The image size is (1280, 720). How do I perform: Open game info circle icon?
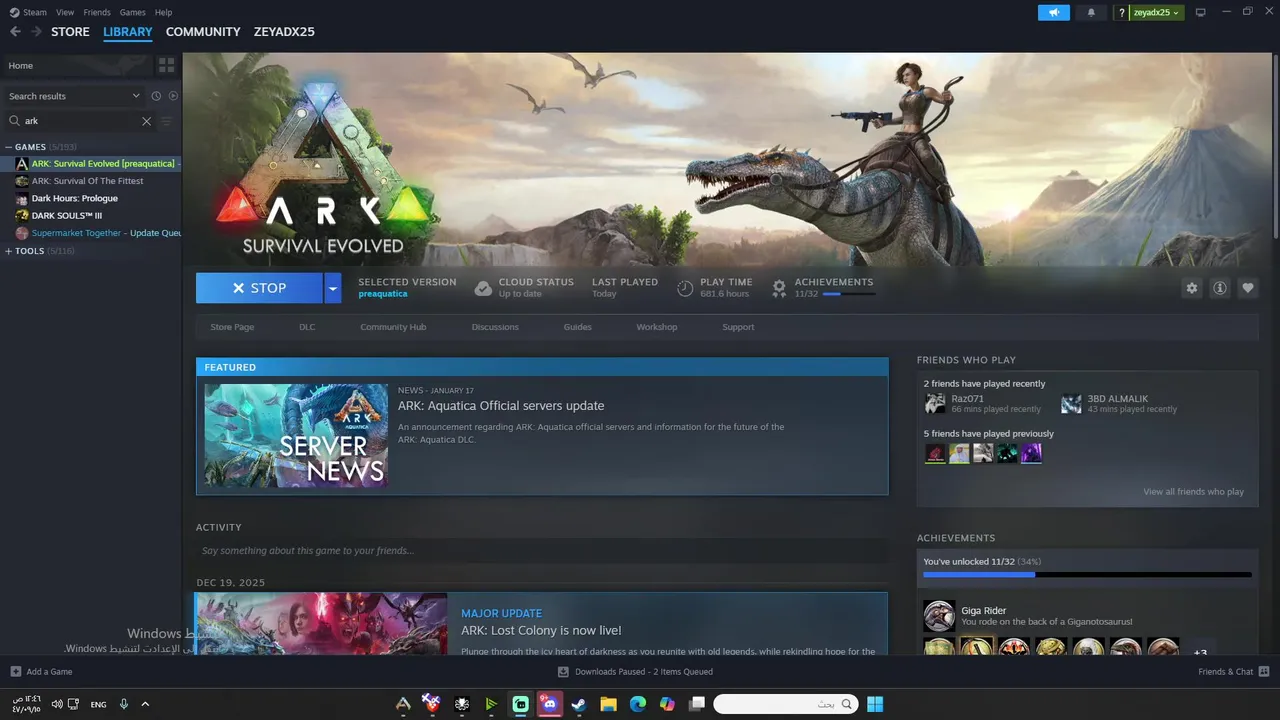pos(1219,288)
